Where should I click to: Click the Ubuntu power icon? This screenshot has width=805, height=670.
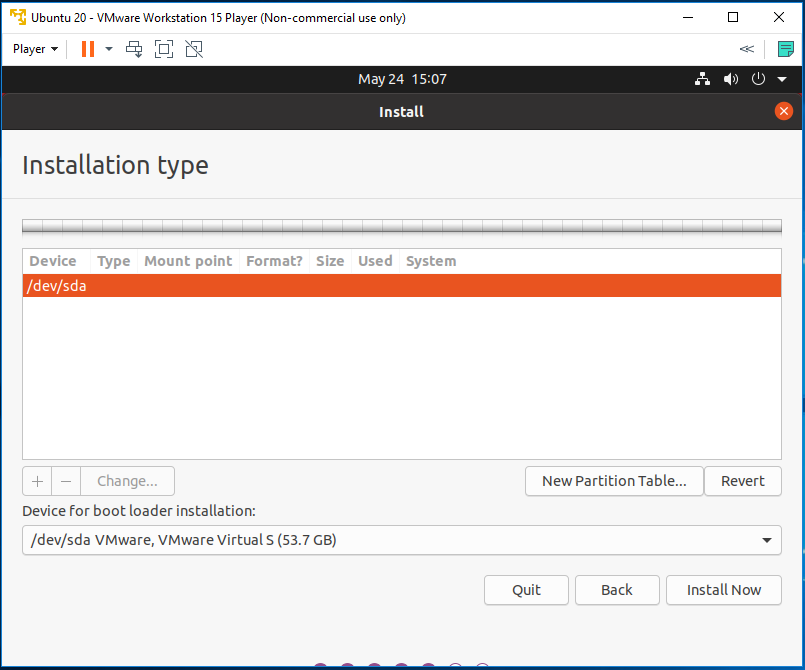(758, 79)
